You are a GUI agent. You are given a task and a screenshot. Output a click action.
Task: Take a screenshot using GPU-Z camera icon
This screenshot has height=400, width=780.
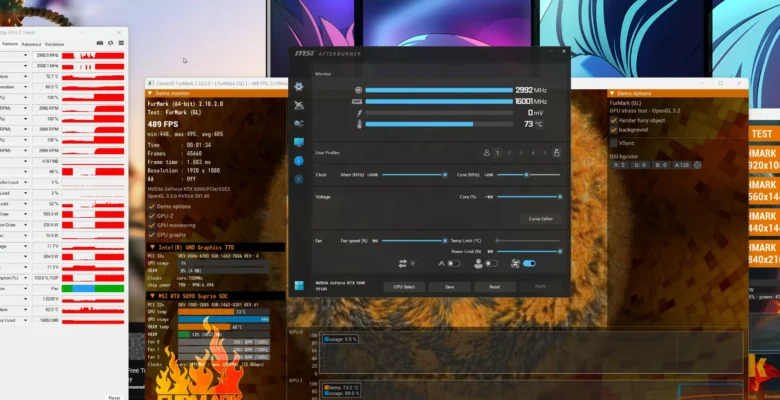99,44
